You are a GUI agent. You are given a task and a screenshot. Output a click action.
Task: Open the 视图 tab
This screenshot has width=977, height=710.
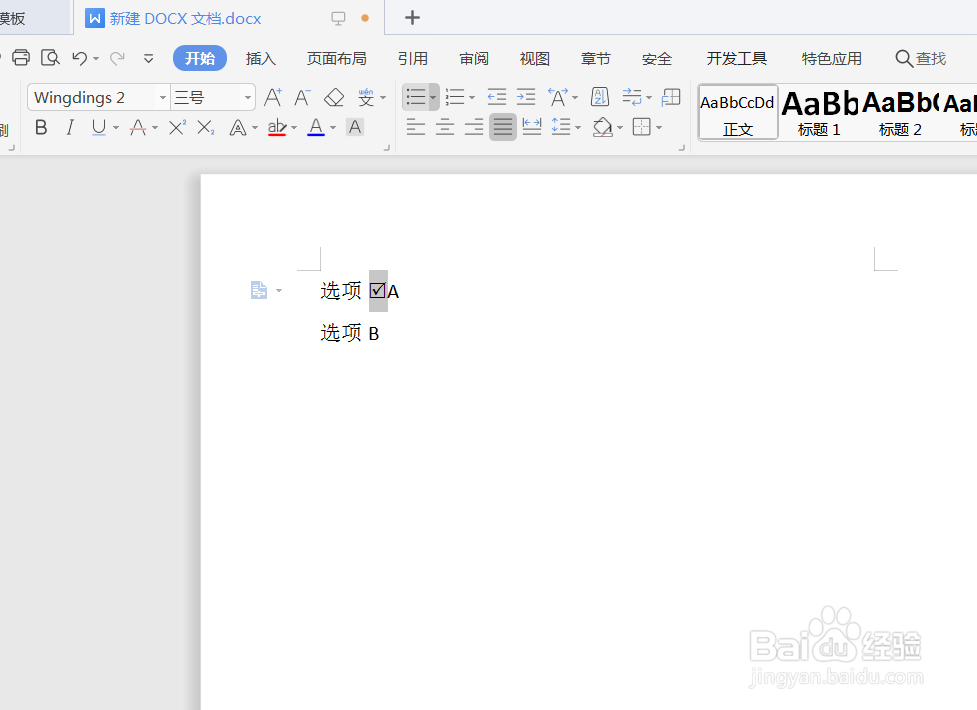click(535, 59)
